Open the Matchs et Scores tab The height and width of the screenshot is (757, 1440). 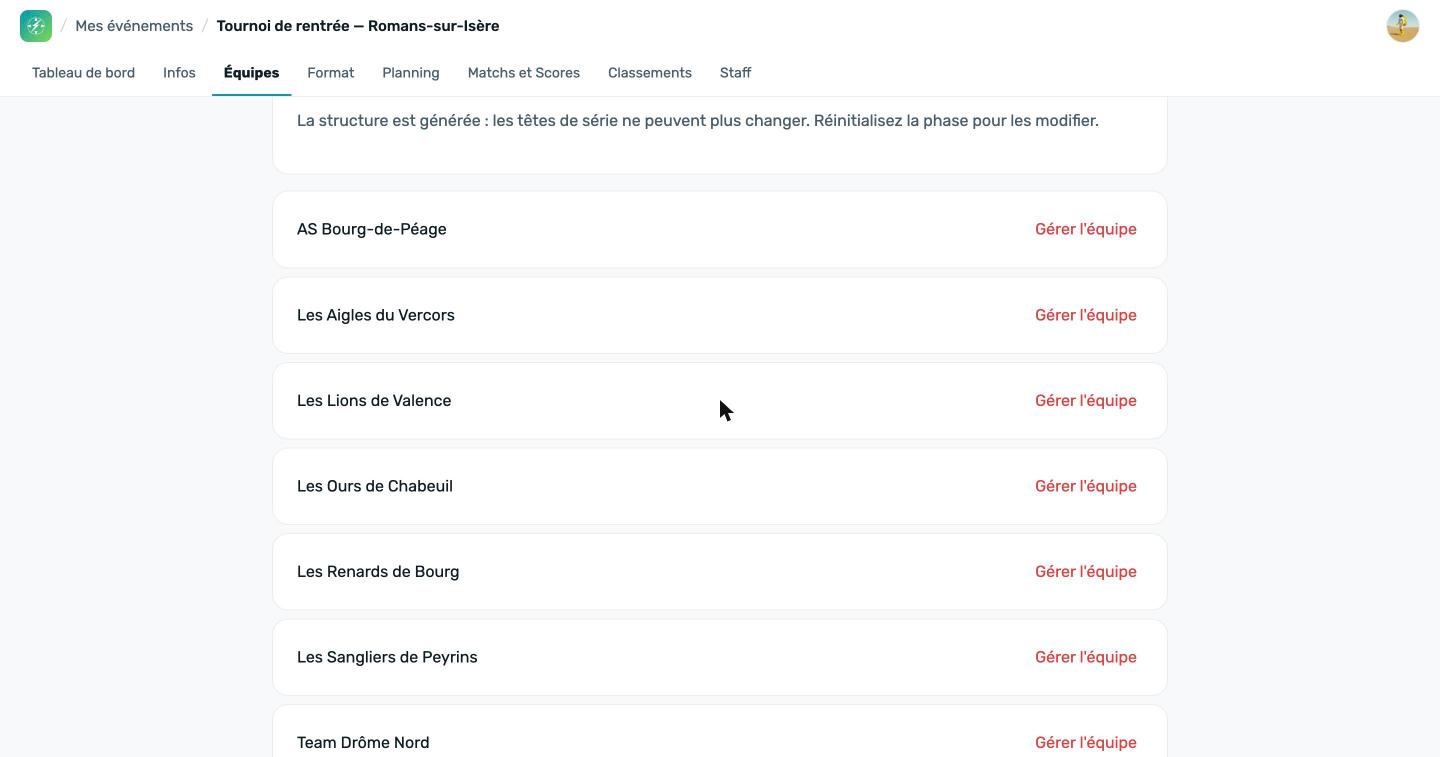pyautogui.click(x=524, y=73)
